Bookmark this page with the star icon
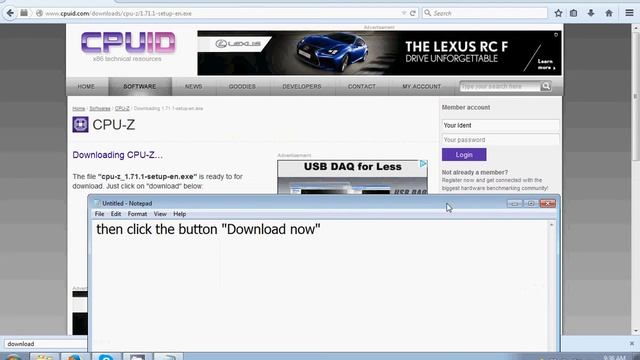Image resolution: width=640 pixels, height=360 pixels. [x=558, y=13]
